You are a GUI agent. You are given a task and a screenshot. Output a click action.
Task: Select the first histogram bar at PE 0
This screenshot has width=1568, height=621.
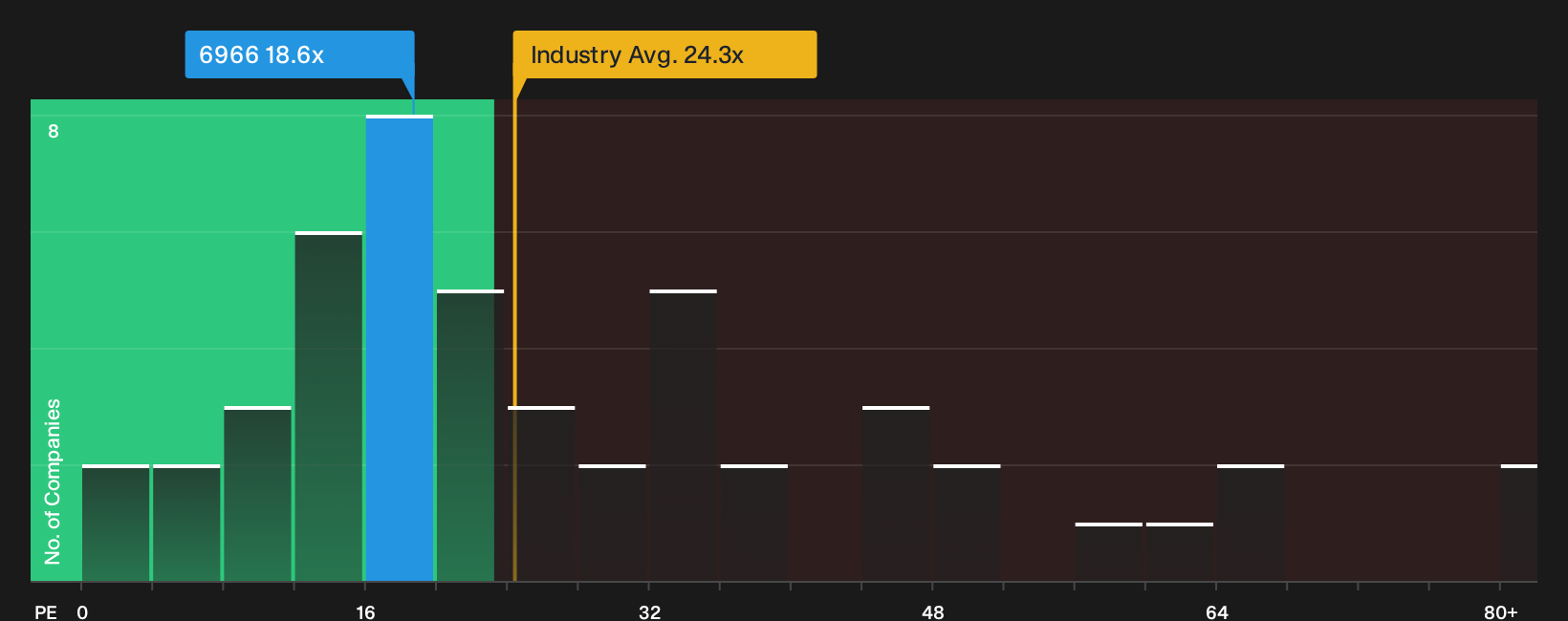(x=116, y=524)
